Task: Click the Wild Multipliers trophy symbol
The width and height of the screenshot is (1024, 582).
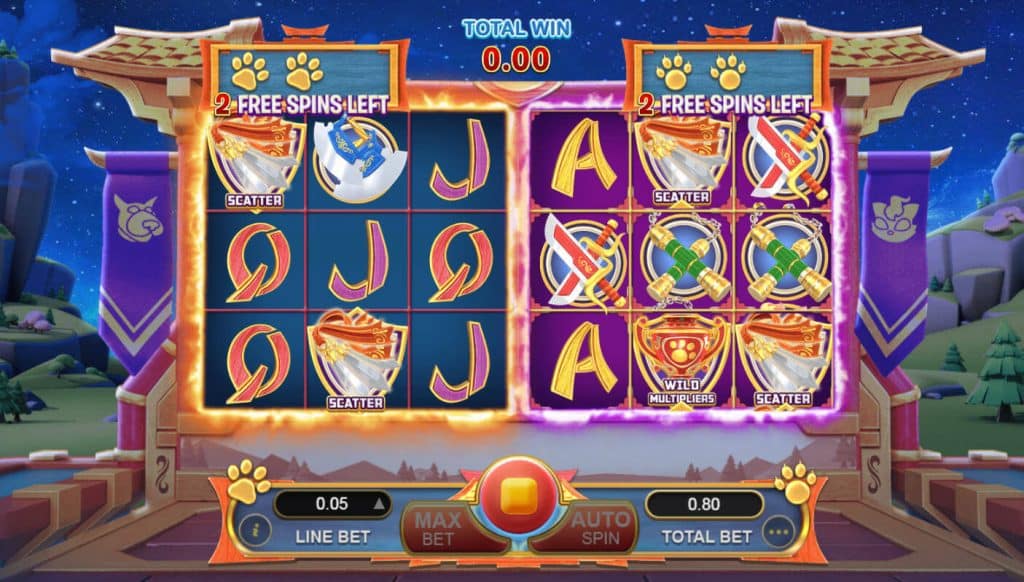Action: tap(681, 361)
